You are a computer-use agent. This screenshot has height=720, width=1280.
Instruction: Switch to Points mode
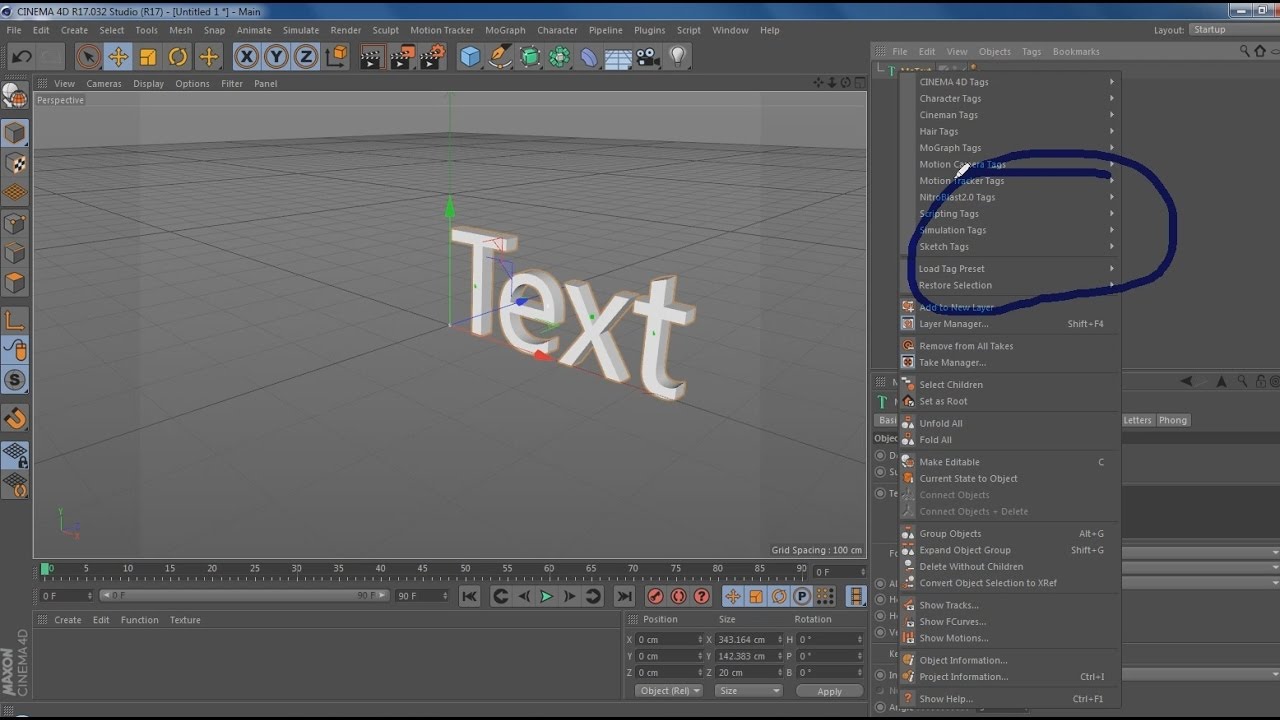pyautogui.click(x=15, y=223)
